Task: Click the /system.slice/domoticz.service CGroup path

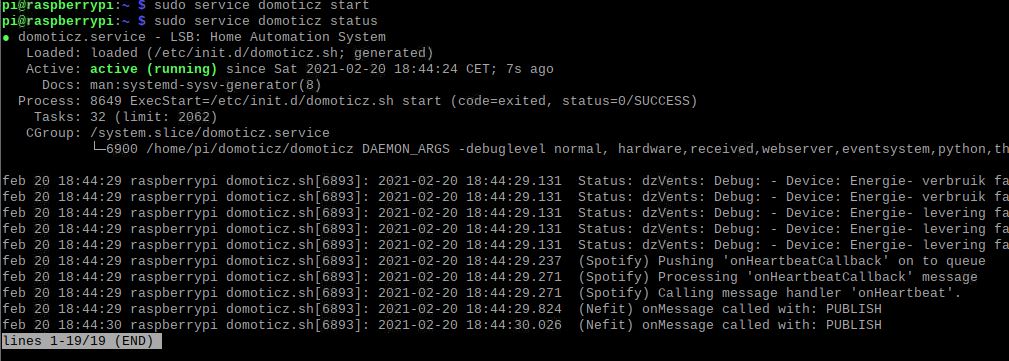Action: pos(210,133)
